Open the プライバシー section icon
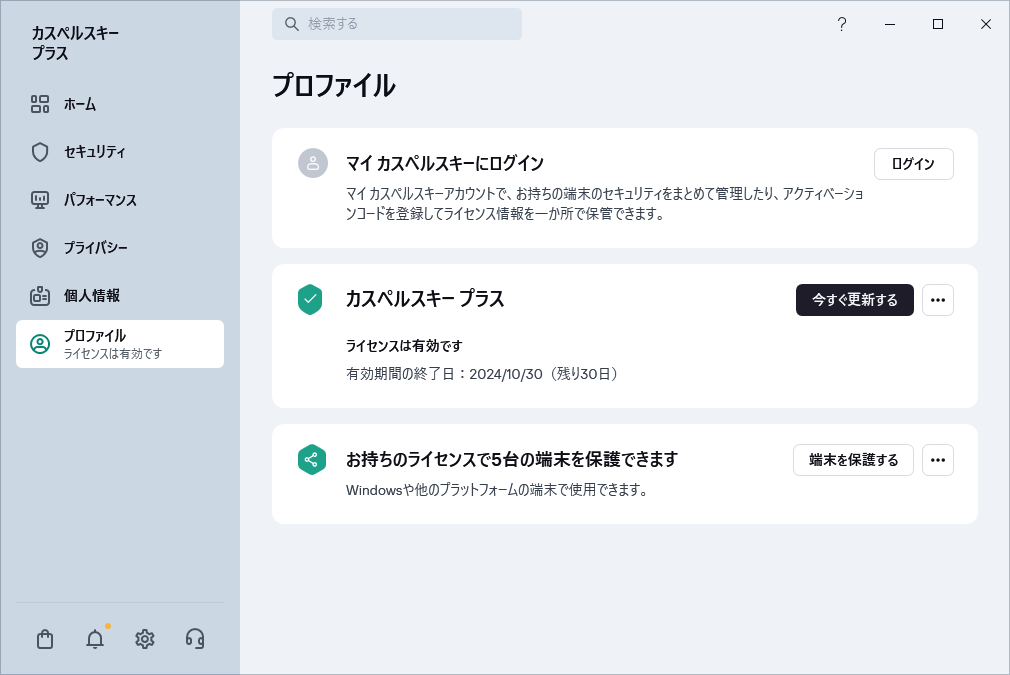This screenshot has width=1010, height=675. [x=40, y=248]
